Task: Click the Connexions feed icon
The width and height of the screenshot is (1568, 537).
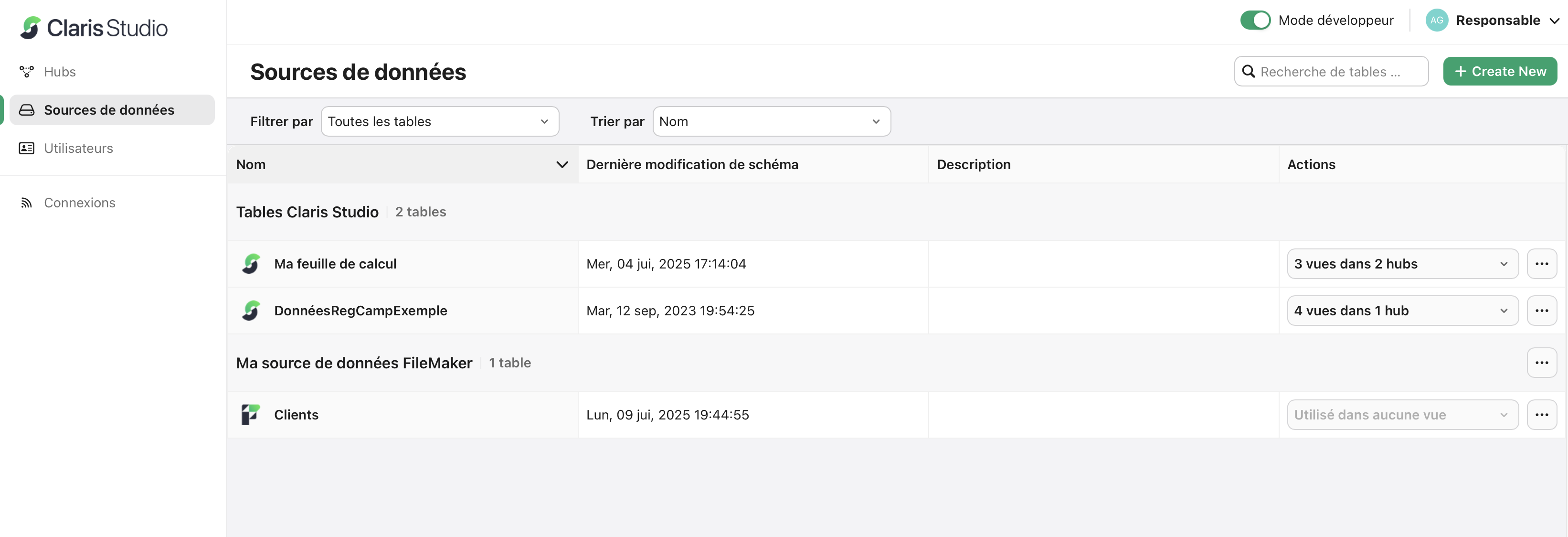Action: [26, 203]
